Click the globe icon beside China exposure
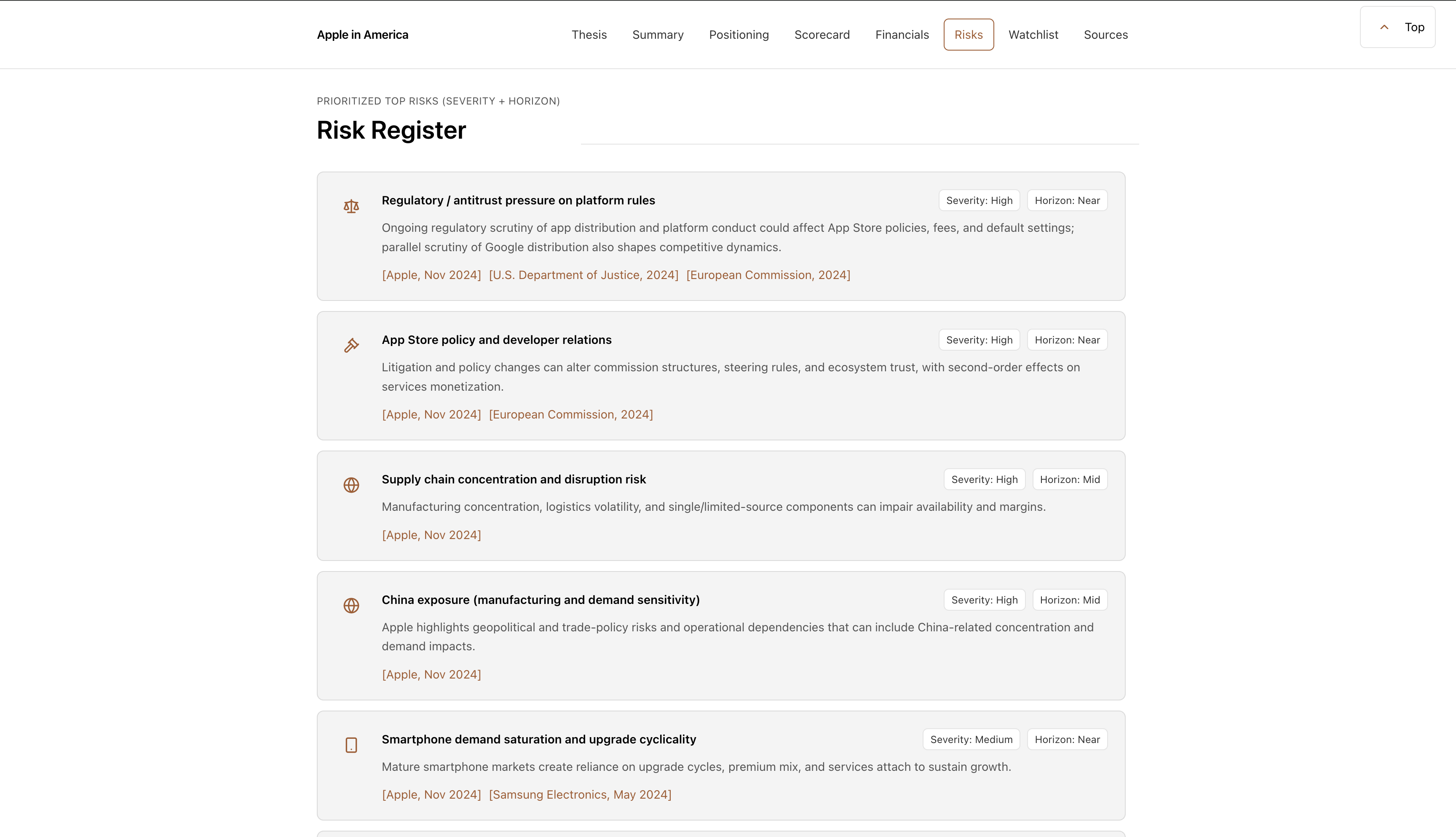 coord(351,606)
